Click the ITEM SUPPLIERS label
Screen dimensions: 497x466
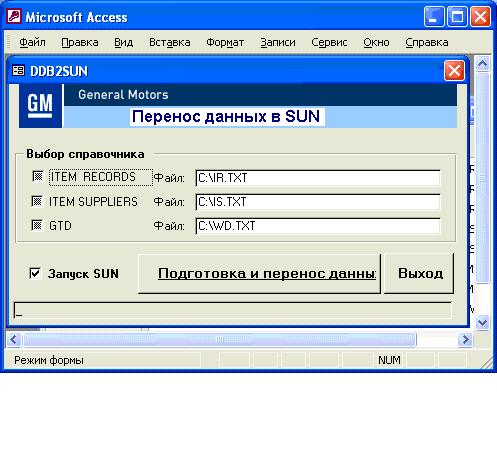(93, 202)
